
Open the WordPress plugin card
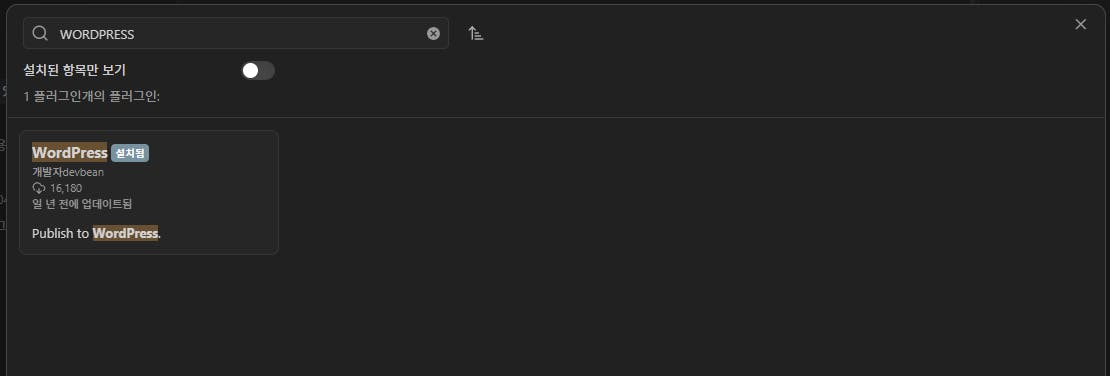(149, 192)
